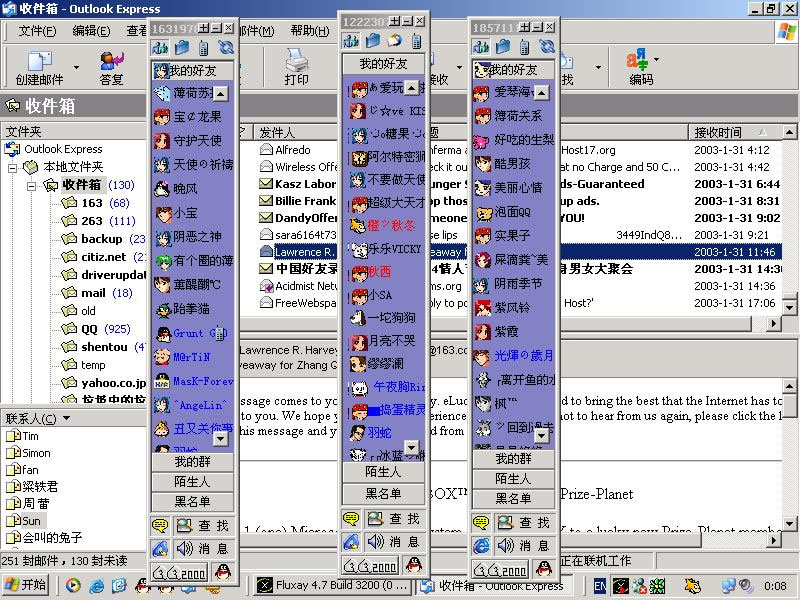Select the 陌生人 tab in QQ window 163197

[x=192, y=482]
